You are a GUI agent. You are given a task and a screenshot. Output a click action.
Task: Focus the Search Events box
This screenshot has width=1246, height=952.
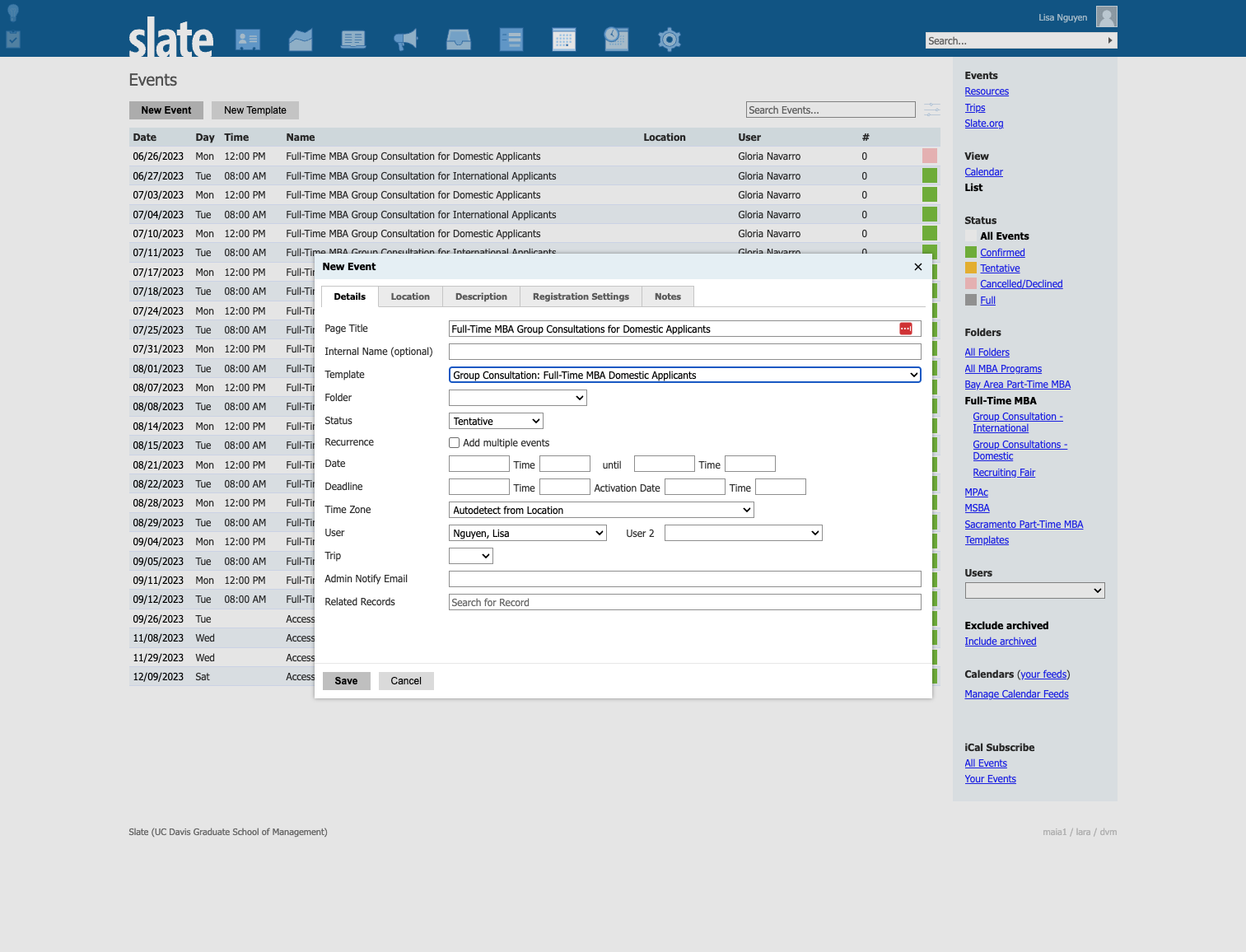click(x=831, y=110)
